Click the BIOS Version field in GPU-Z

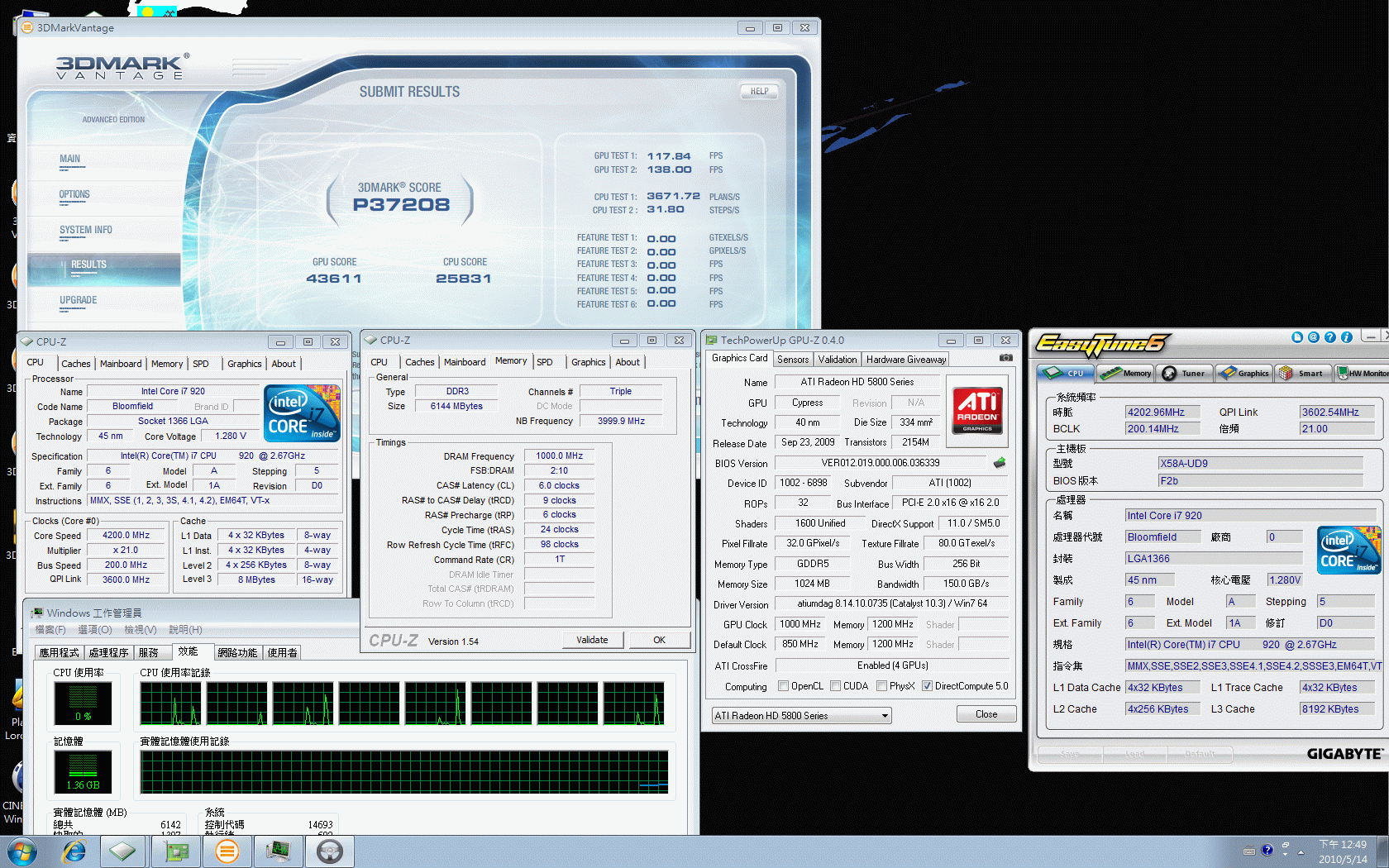click(881, 463)
